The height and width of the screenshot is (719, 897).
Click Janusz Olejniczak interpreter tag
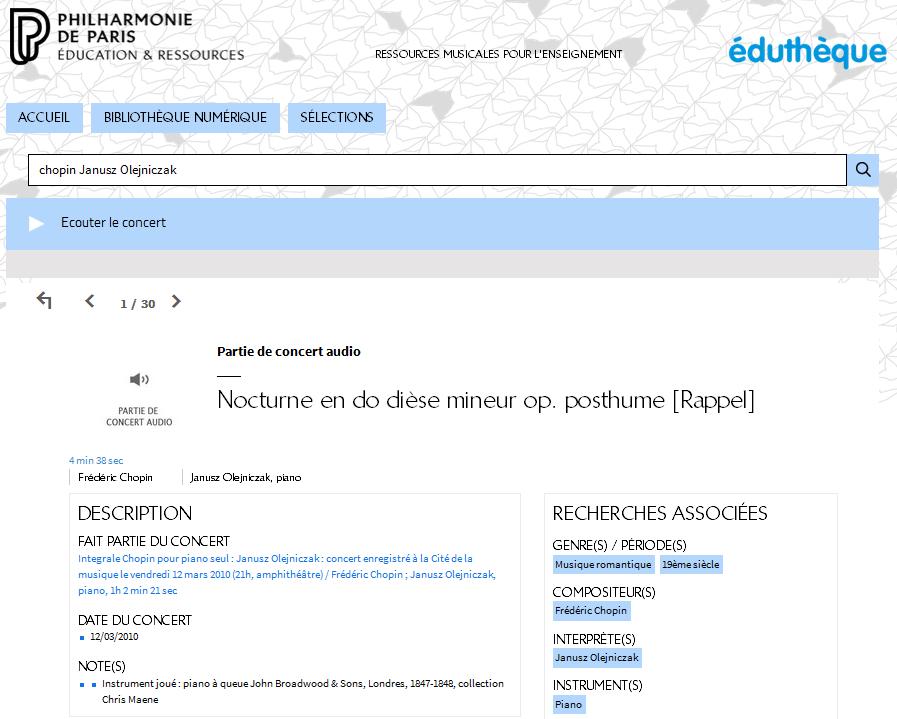pyautogui.click(x=596, y=658)
